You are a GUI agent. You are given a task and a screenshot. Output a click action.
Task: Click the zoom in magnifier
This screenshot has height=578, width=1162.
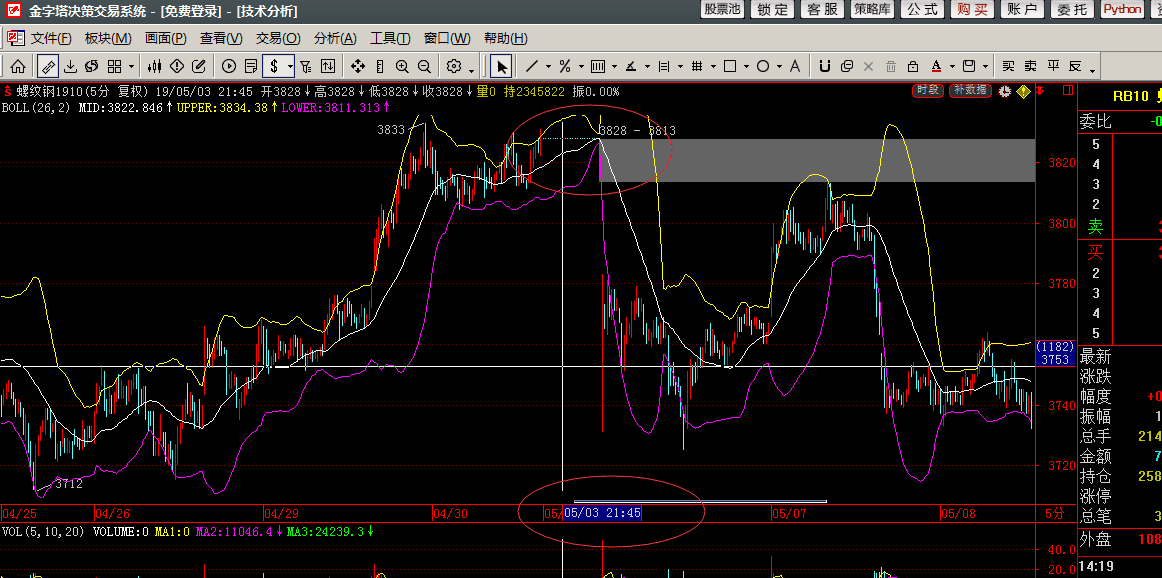point(402,67)
